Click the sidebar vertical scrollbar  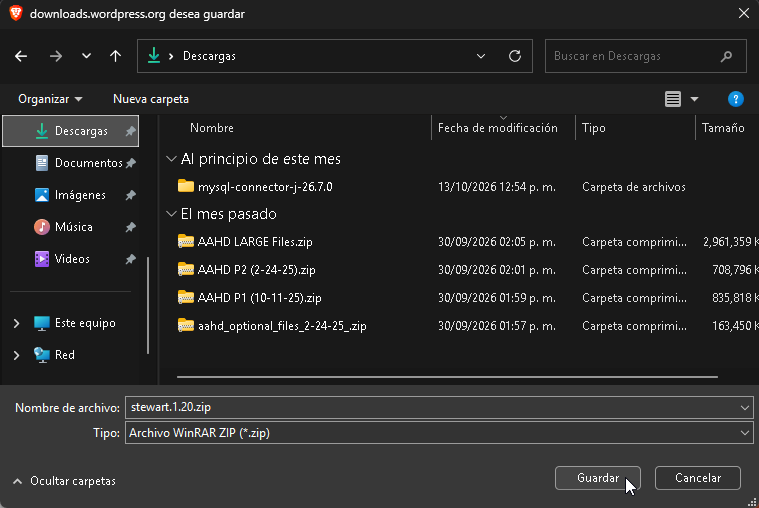(x=148, y=305)
